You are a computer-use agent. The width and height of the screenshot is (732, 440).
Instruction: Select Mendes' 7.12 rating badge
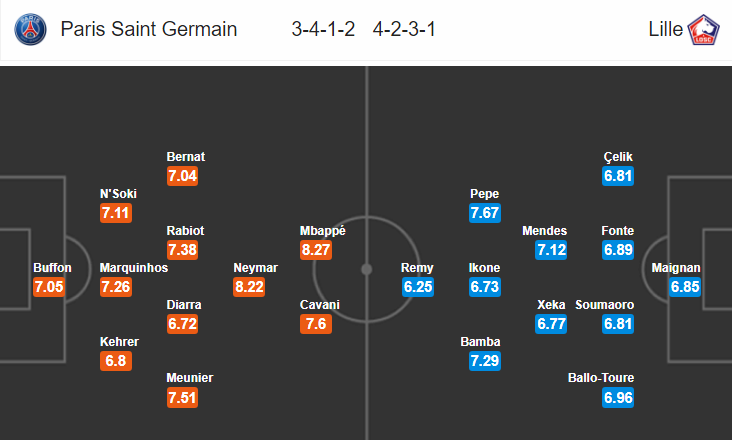pos(551,250)
